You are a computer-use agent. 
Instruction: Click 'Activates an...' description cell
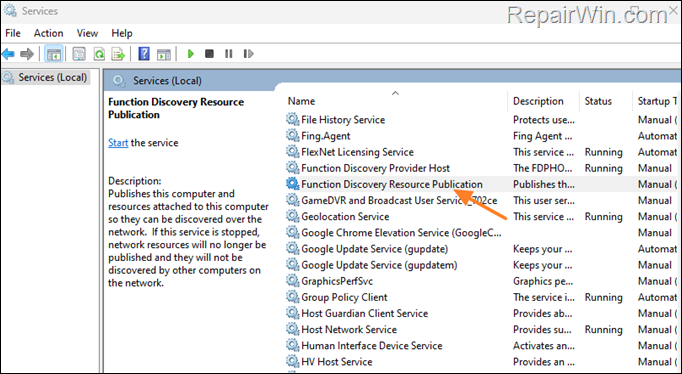pyautogui.click(x=544, y=345)
